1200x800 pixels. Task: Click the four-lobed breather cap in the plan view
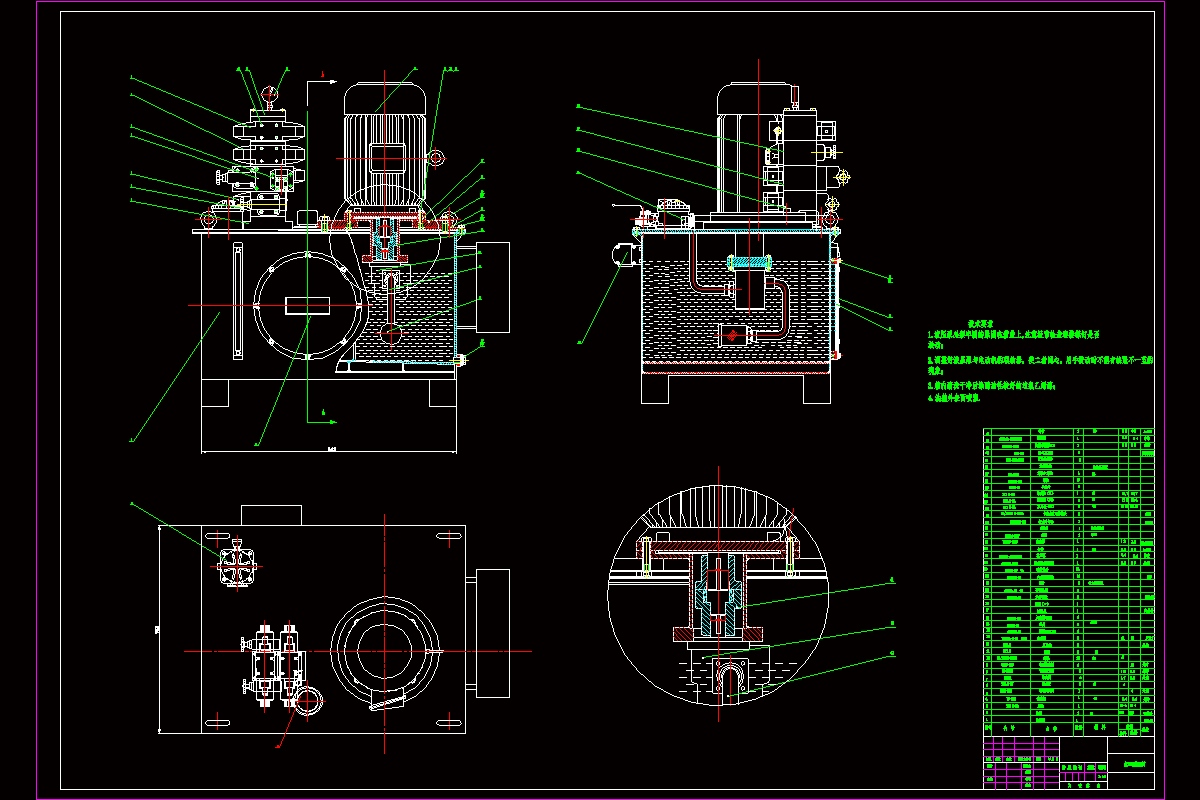click(x=238, y=566)
